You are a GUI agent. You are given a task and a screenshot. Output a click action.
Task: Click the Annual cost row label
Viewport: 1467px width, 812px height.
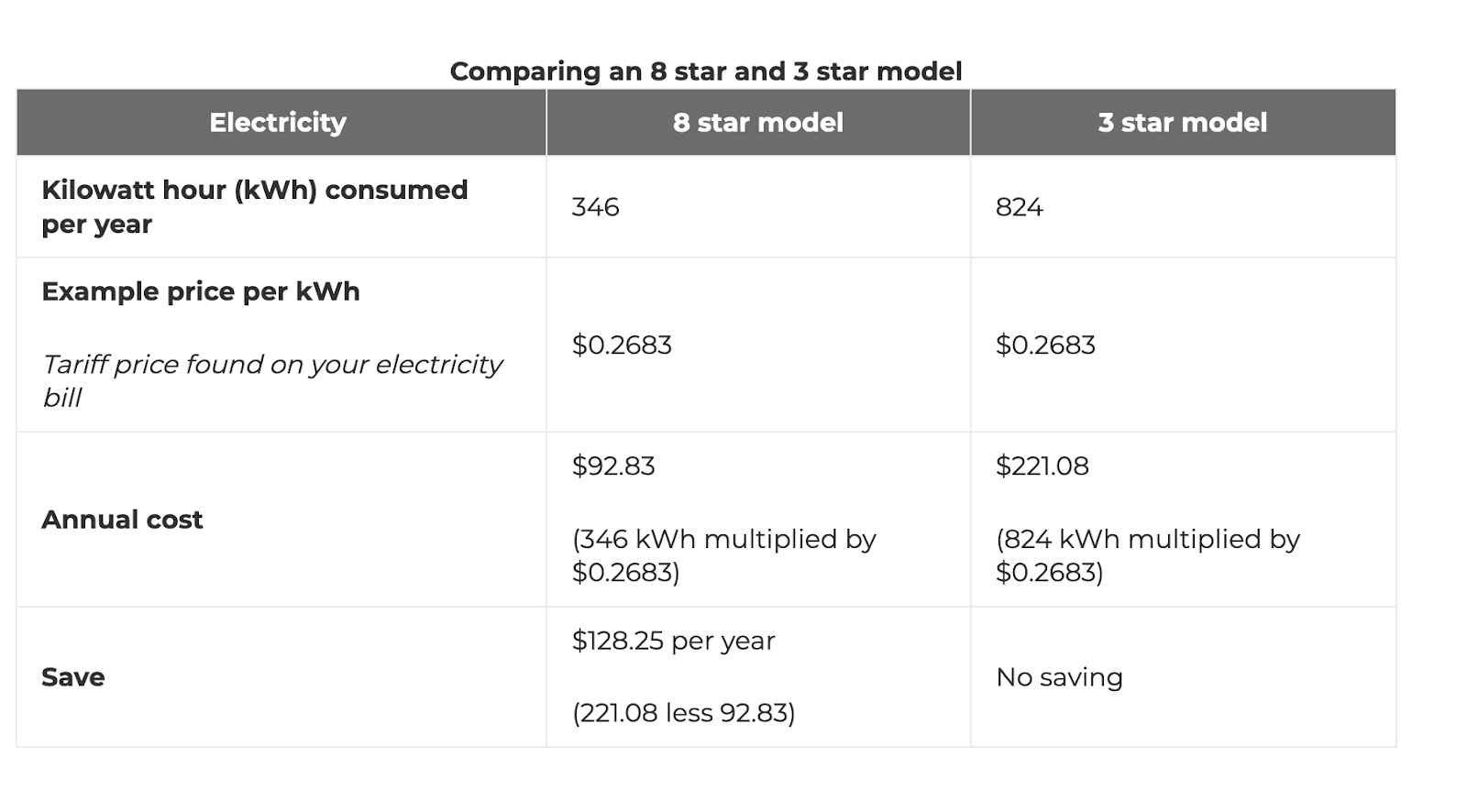[122, 520]
